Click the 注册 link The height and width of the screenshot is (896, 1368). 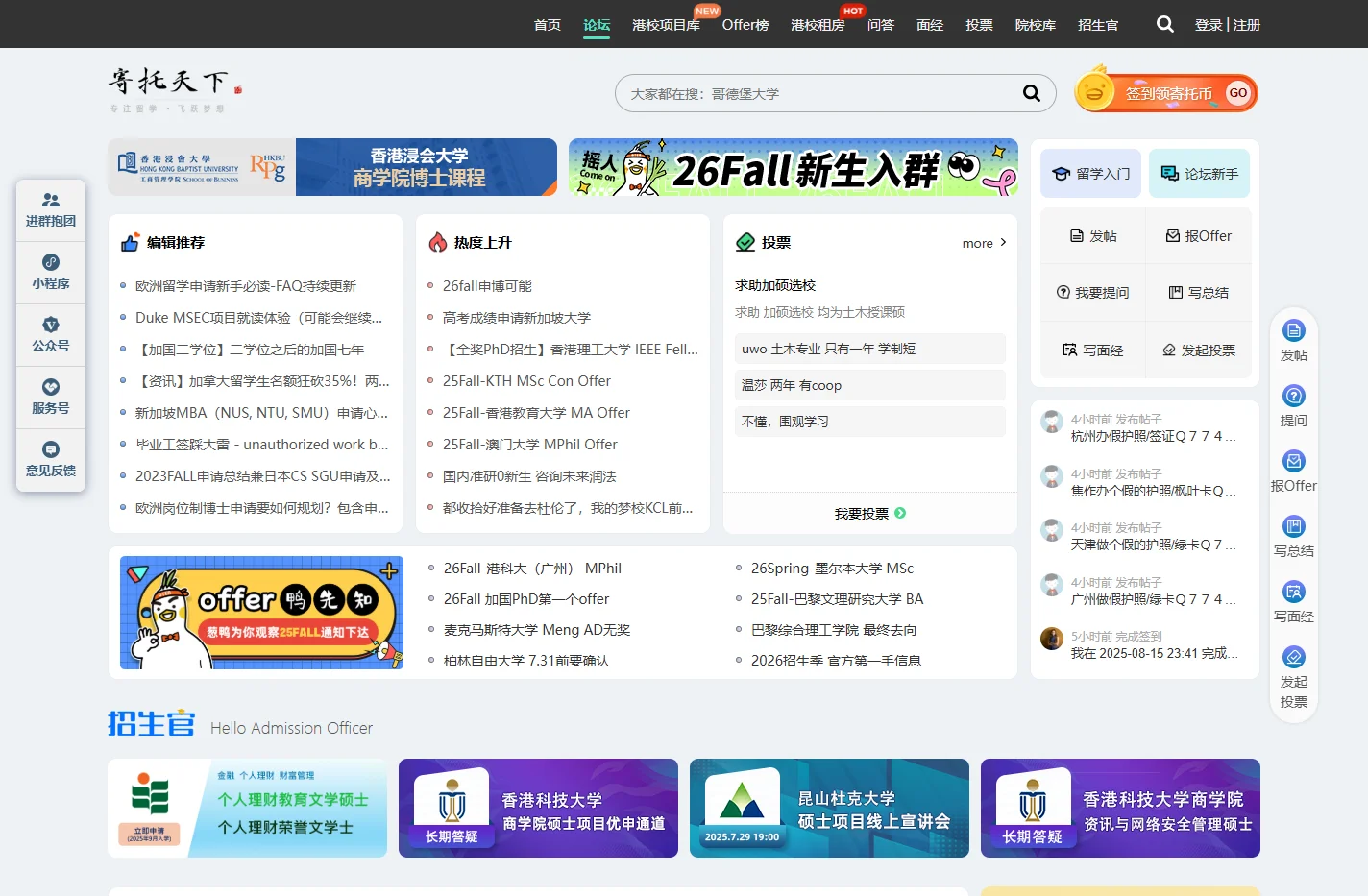[x=1247, y=25]
